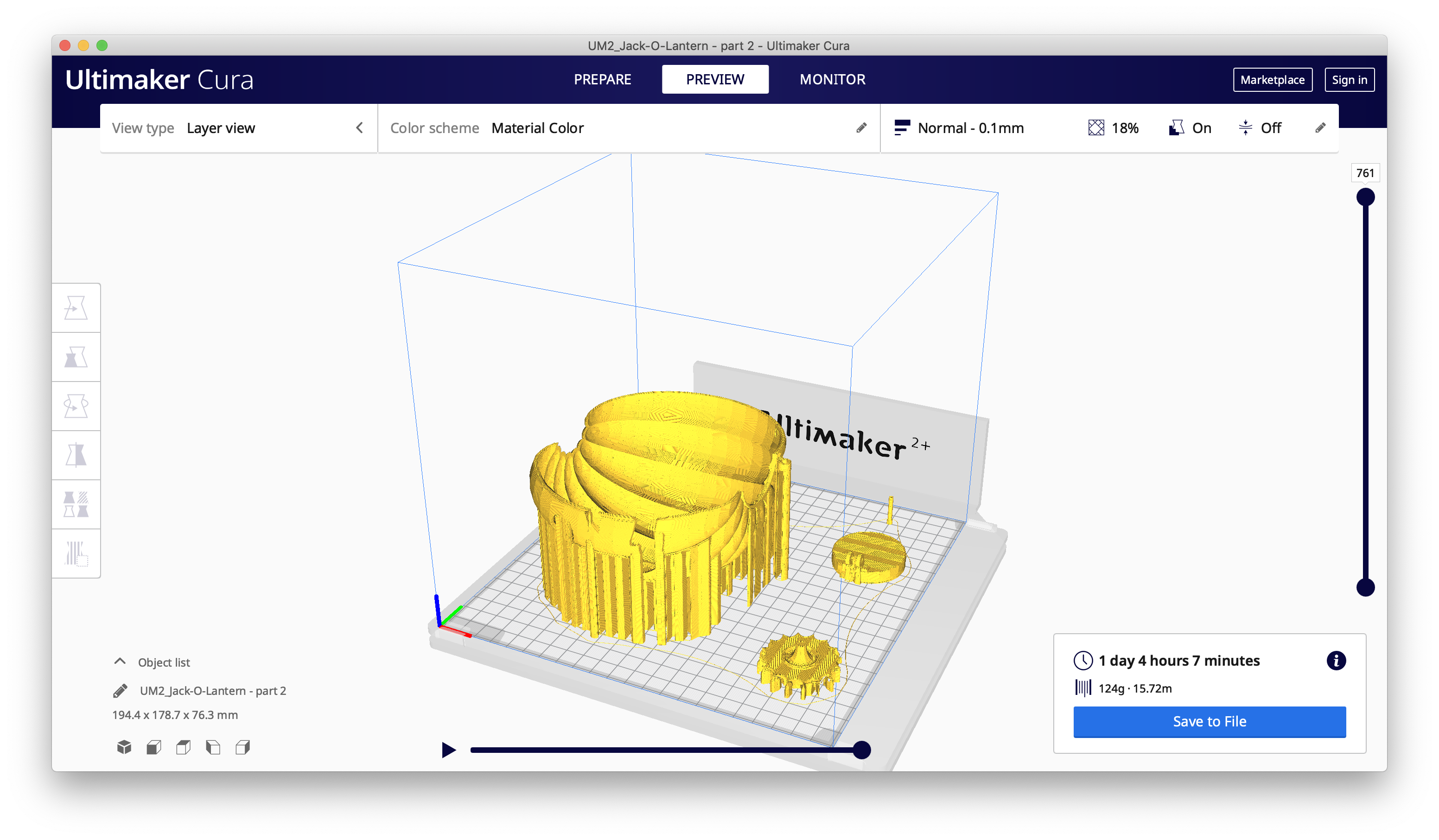This screenshot has height=840, width=1439.
Task: Switch to right side view camera icon
Action: click(x=242, y=747)
